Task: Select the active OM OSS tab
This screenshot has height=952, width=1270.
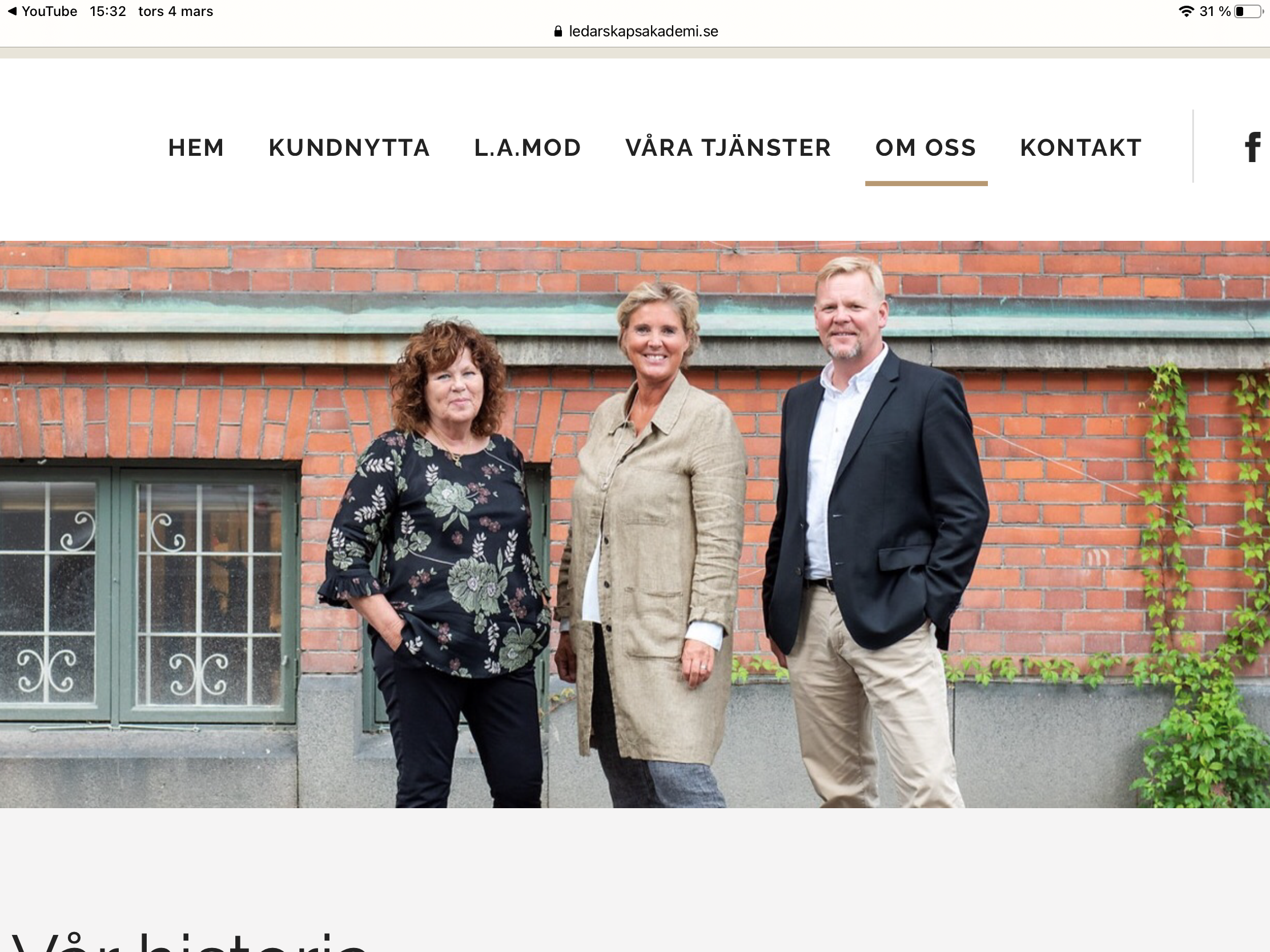Action: point(926,147)
